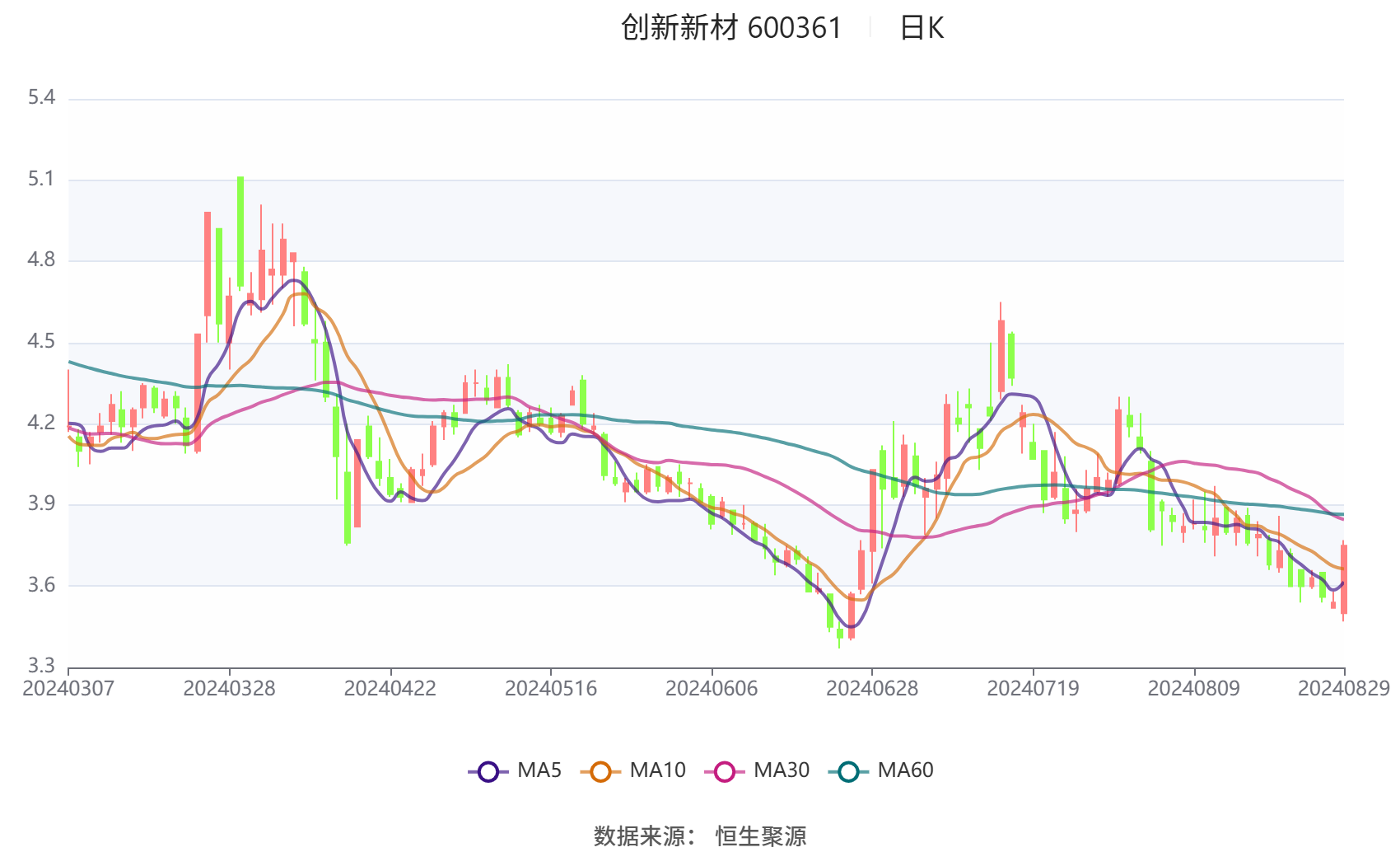1400x852 pixels.
Task: Click the 日K label in title
Action: (x=922, y=28)
